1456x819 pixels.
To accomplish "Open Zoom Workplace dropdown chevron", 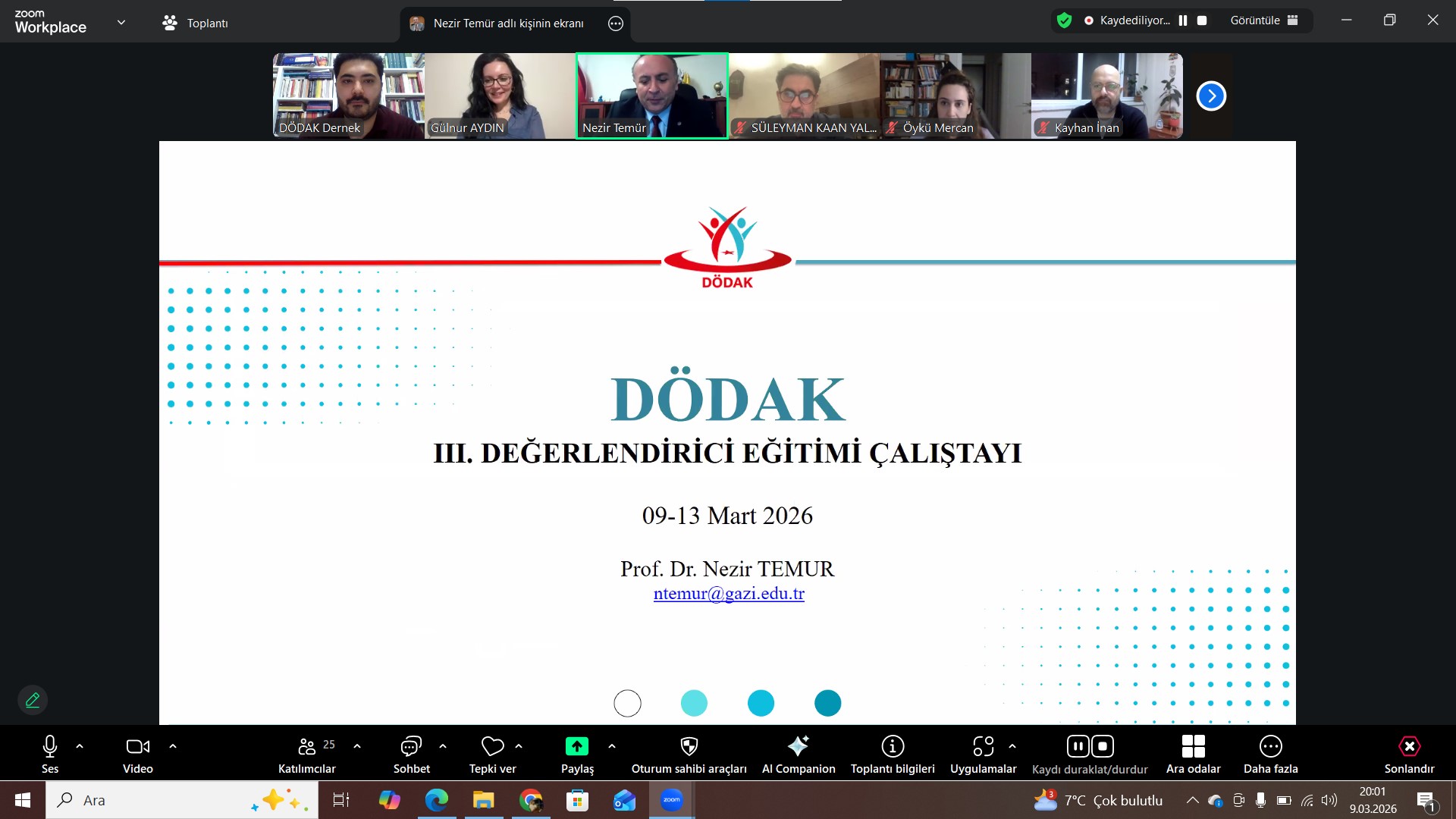I will click(x=121, y=22).
